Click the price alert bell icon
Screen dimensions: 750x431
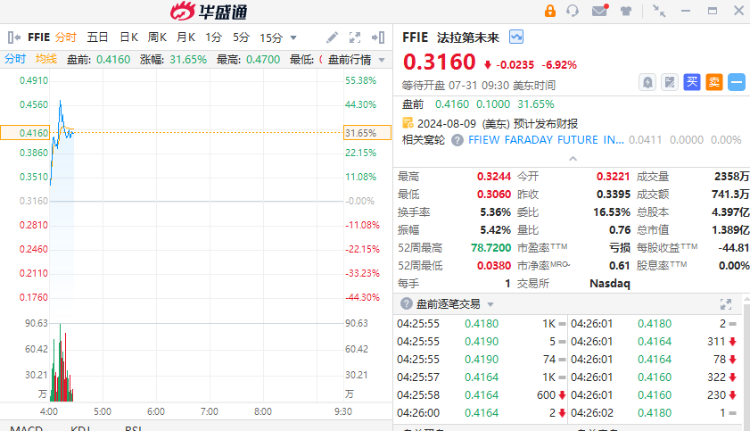click(648, 82)
